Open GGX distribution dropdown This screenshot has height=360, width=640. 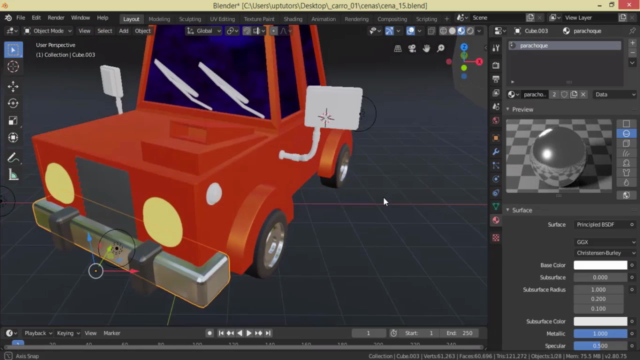[x=605, y=242]
